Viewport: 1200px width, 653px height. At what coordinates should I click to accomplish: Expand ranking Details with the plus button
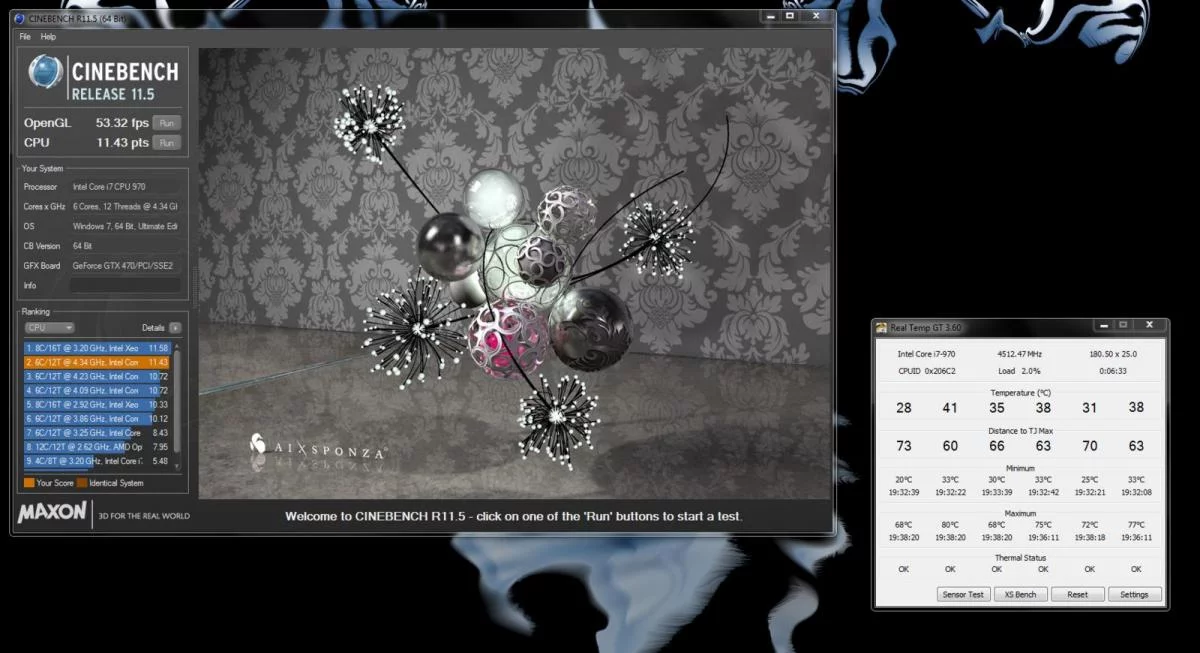(x=176, y=328)
